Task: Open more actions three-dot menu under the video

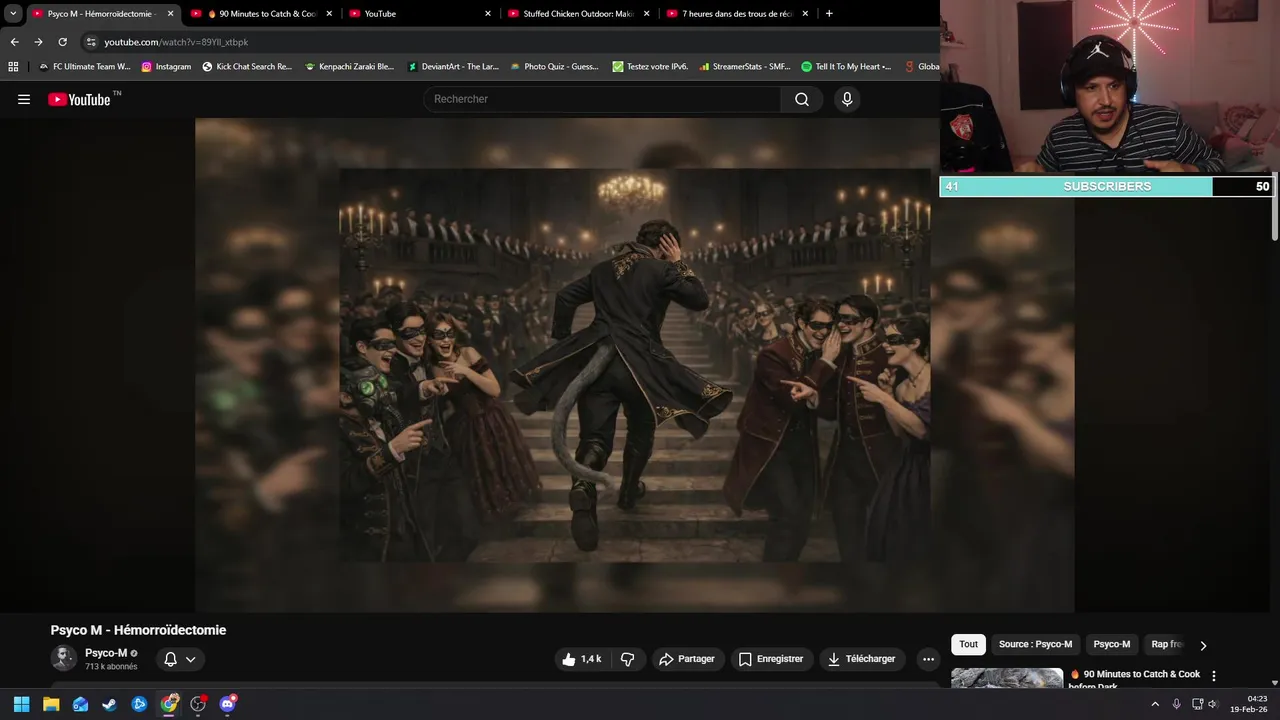Action: tap(928, 659)
